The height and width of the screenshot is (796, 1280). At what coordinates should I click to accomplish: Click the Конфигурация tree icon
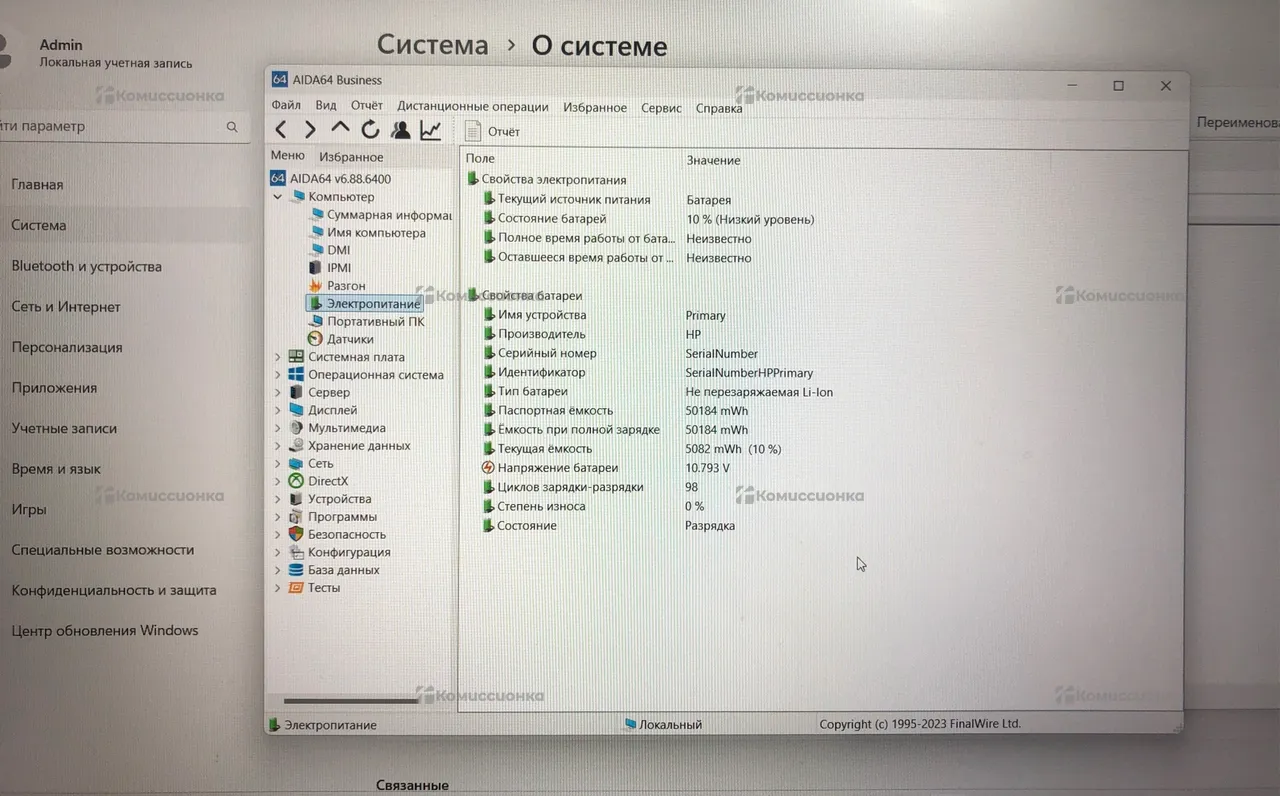[x=296, y=552]
